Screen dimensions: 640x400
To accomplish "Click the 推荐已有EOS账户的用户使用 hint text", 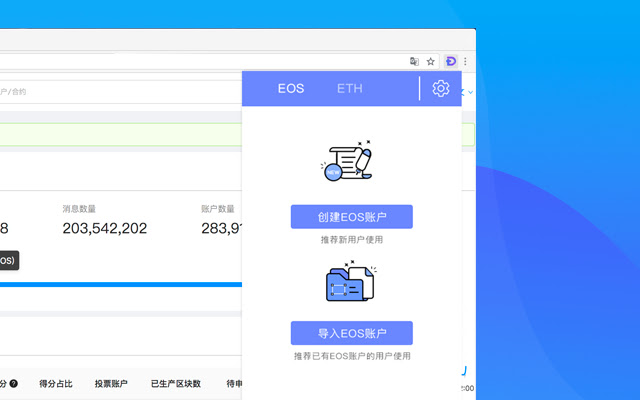I will coord(352,356).
